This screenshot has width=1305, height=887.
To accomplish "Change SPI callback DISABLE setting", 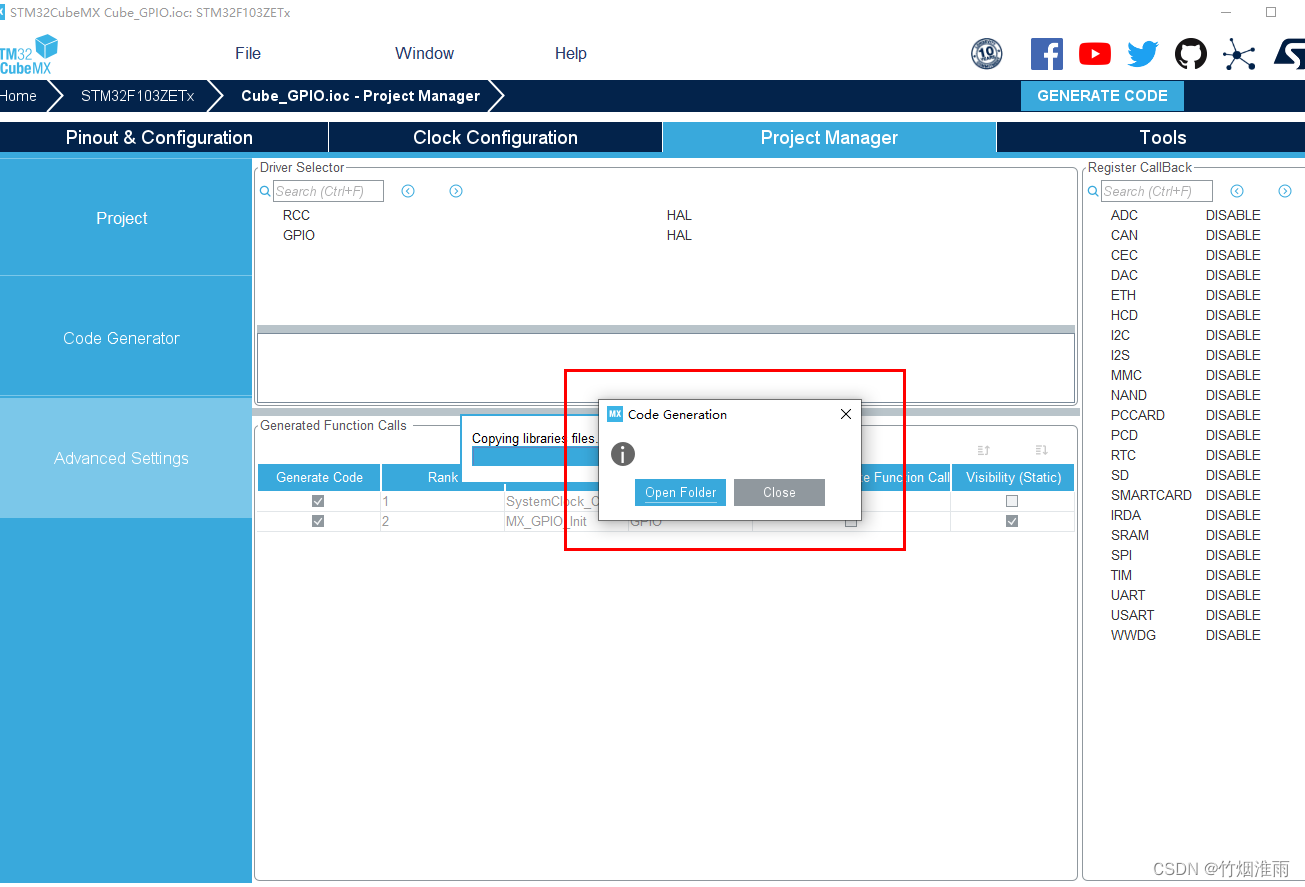I will pos(1233,555).
